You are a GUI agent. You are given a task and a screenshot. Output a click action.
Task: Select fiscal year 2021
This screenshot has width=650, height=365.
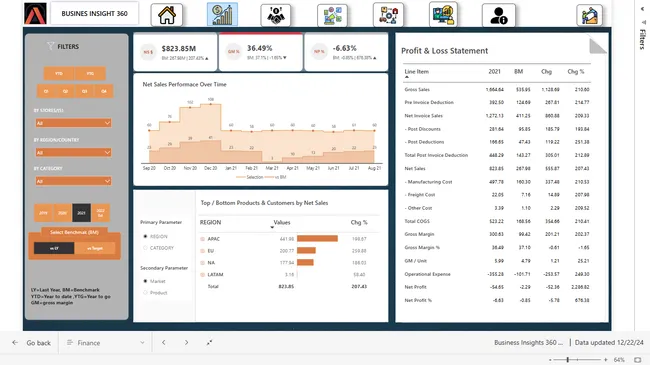[81, 213]
